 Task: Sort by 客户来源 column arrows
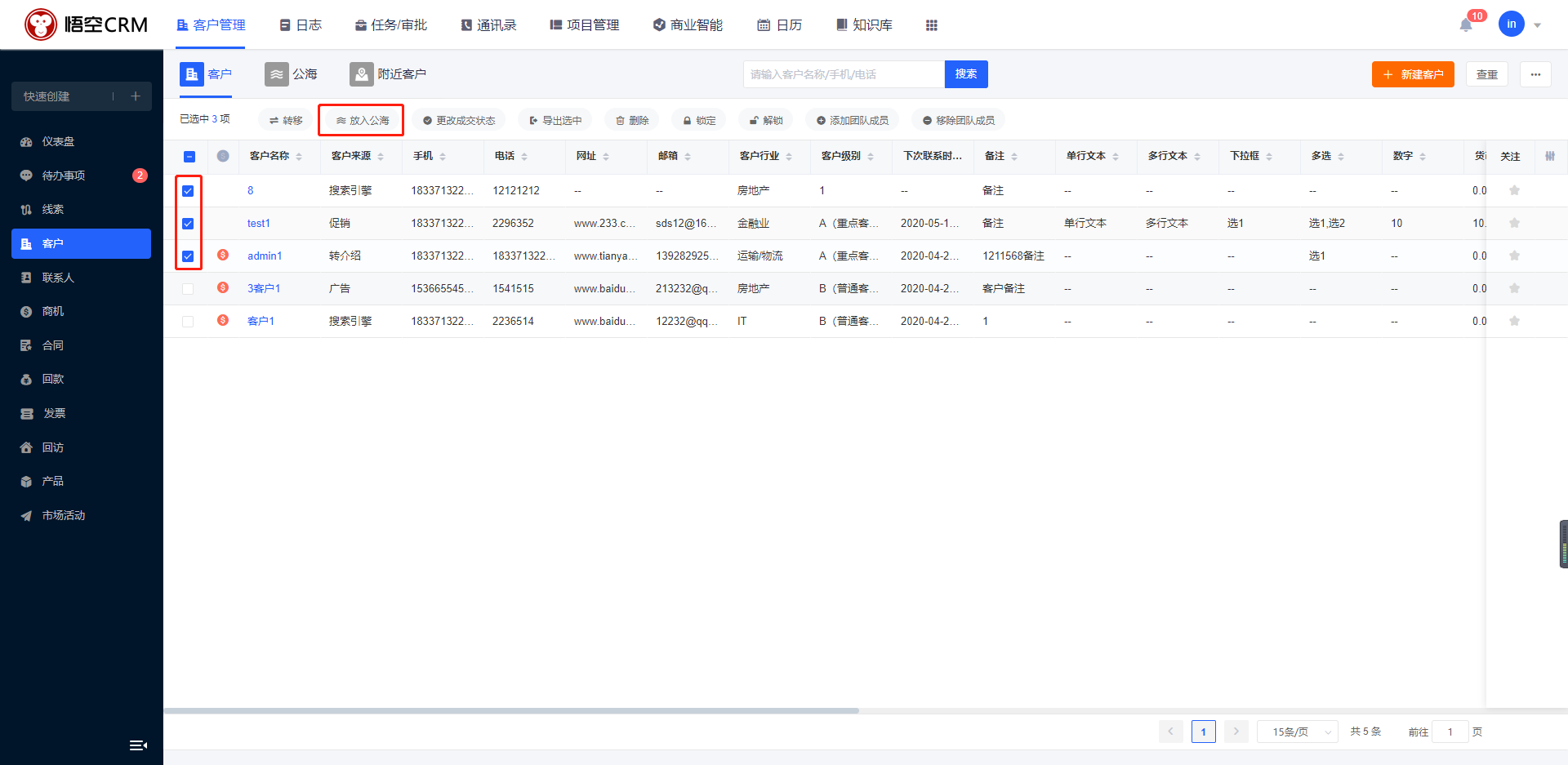coord(381,156)
